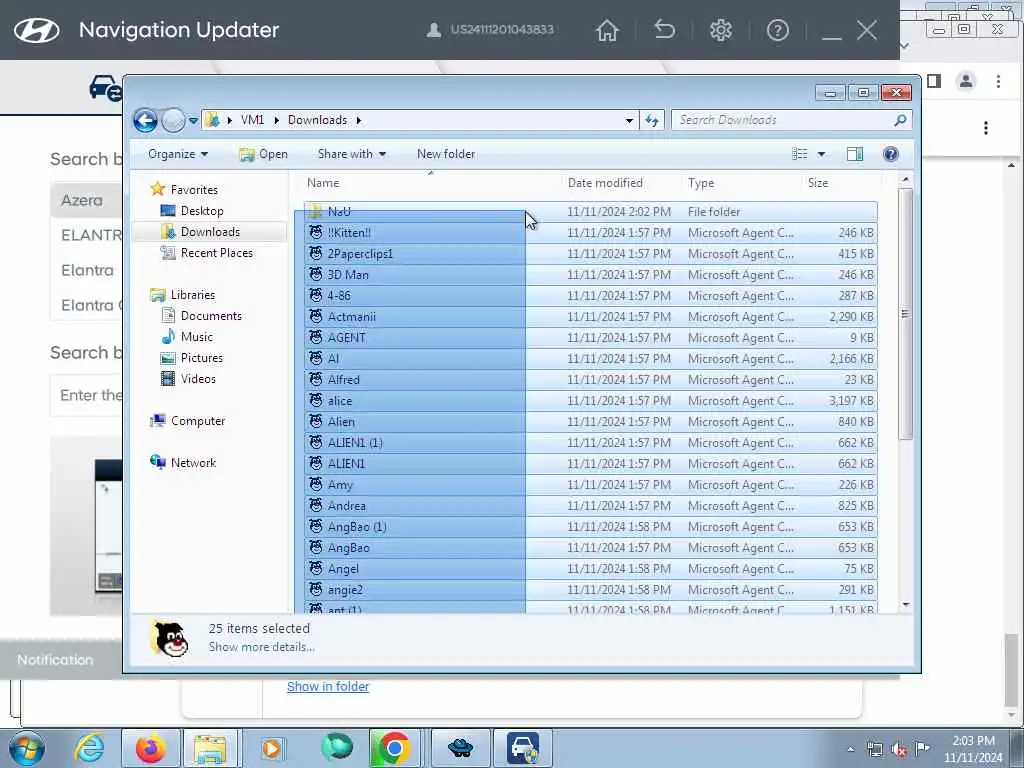
Task: Click the Explorer forward navigation button
Action: click(173, 120)
